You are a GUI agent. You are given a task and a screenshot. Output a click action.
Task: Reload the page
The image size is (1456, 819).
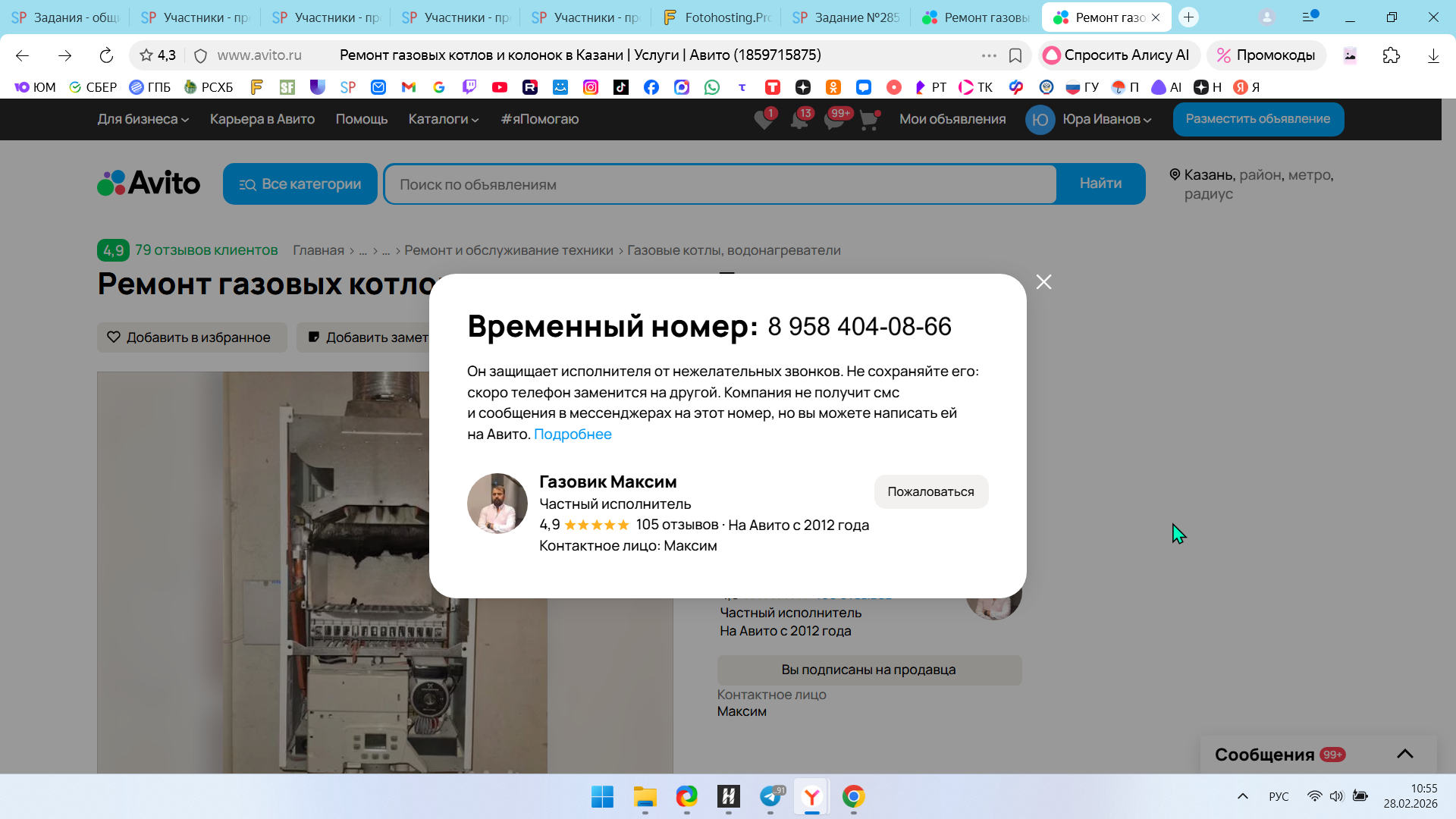pyautogui.click(x=106, y=55)
